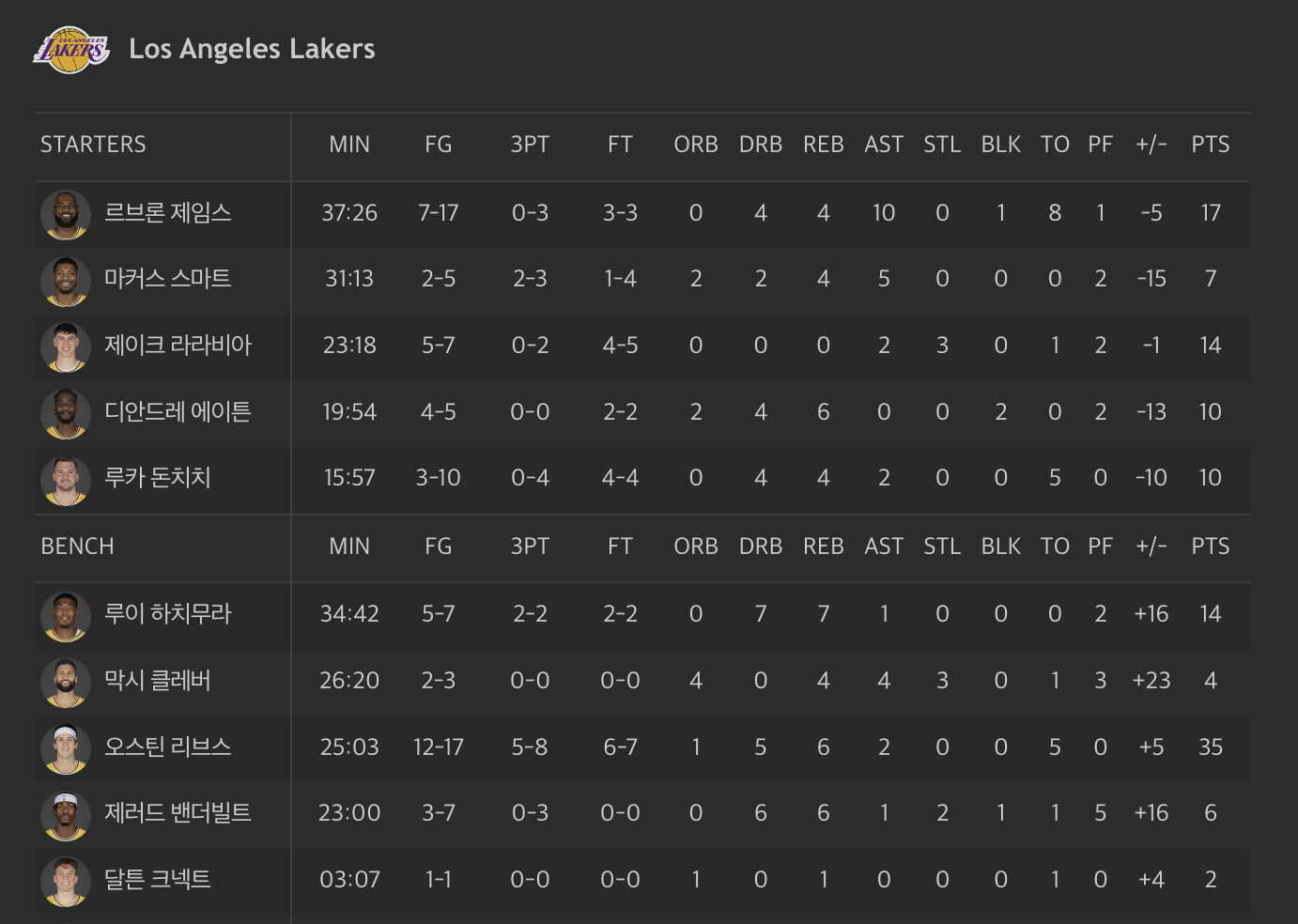Open 르브론 제임스 player name link
The width and height of the screenshot is (1298, 924).
pos(167,213)
